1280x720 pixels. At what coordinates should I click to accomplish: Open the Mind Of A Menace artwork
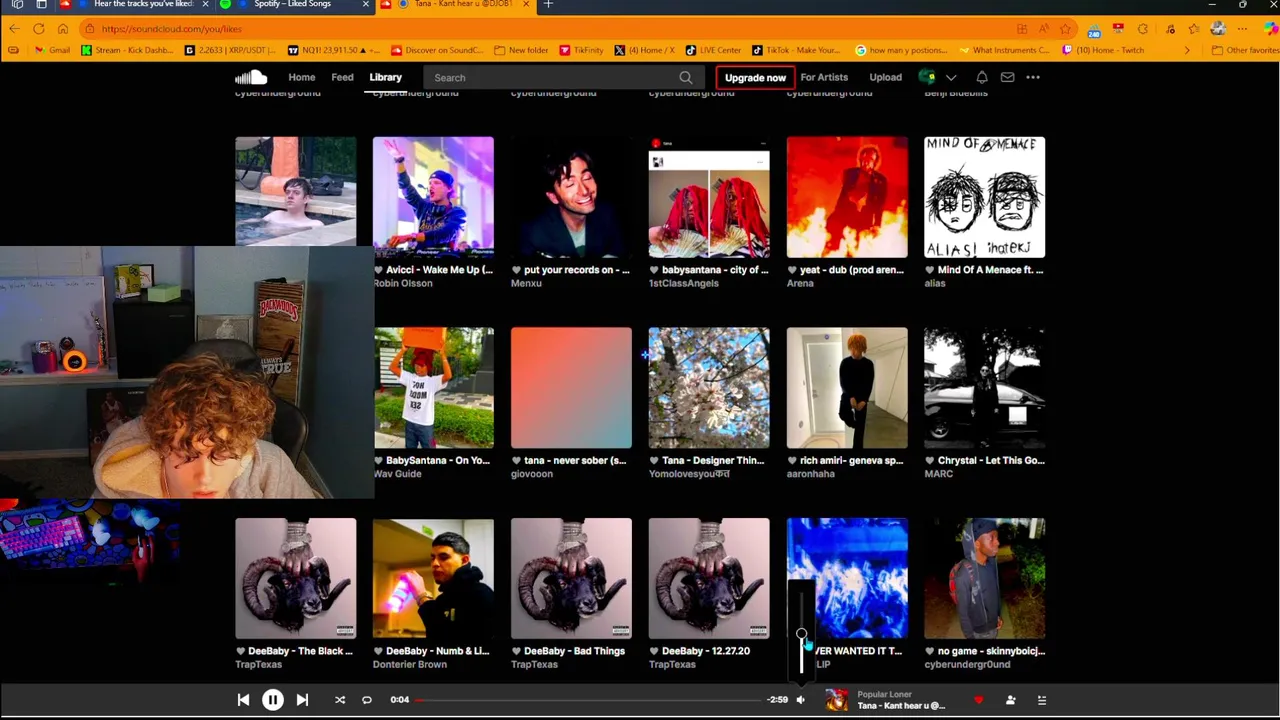tap(985, 197)
